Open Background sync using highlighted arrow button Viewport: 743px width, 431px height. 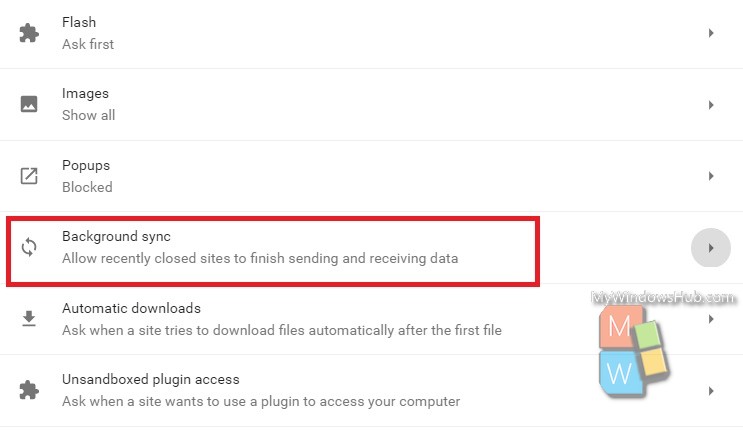[x=710, y=248]
